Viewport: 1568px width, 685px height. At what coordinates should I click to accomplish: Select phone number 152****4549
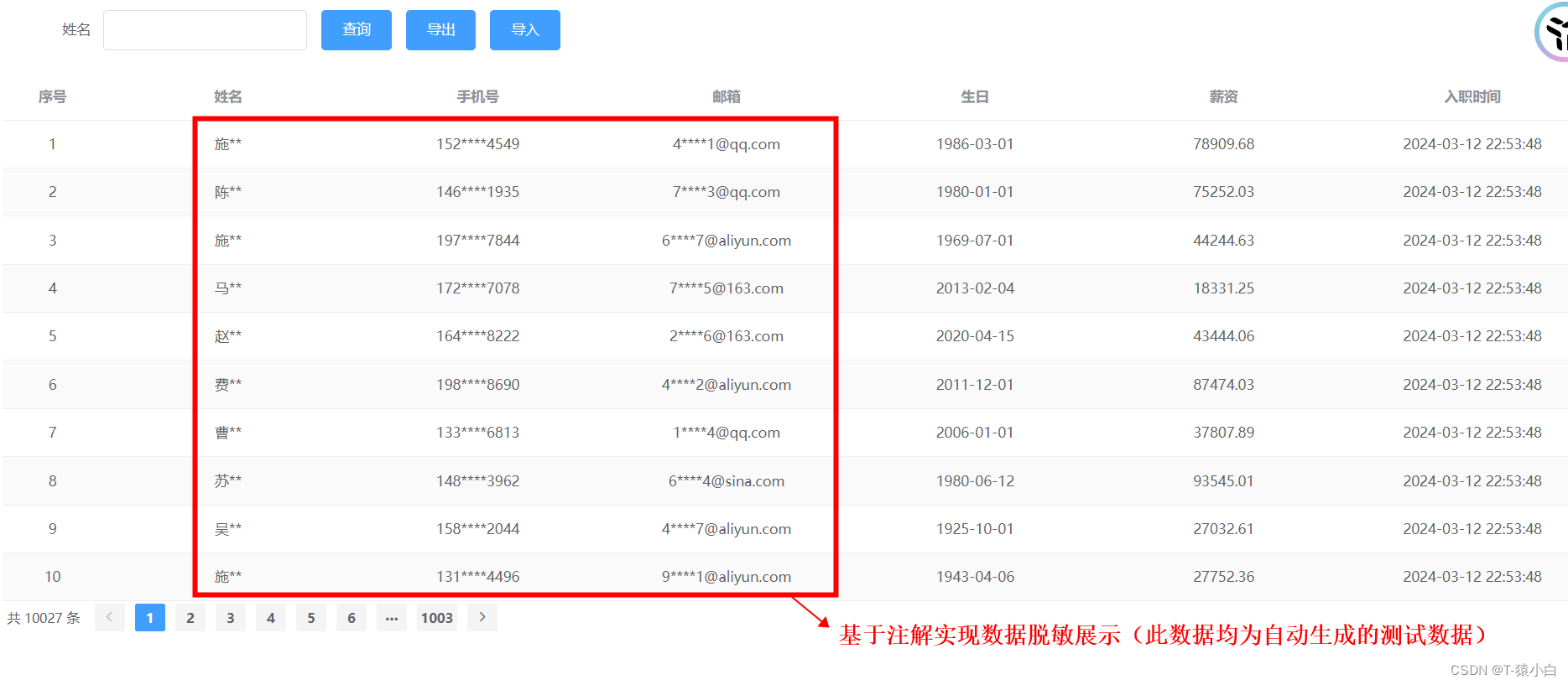coord(478,144)
